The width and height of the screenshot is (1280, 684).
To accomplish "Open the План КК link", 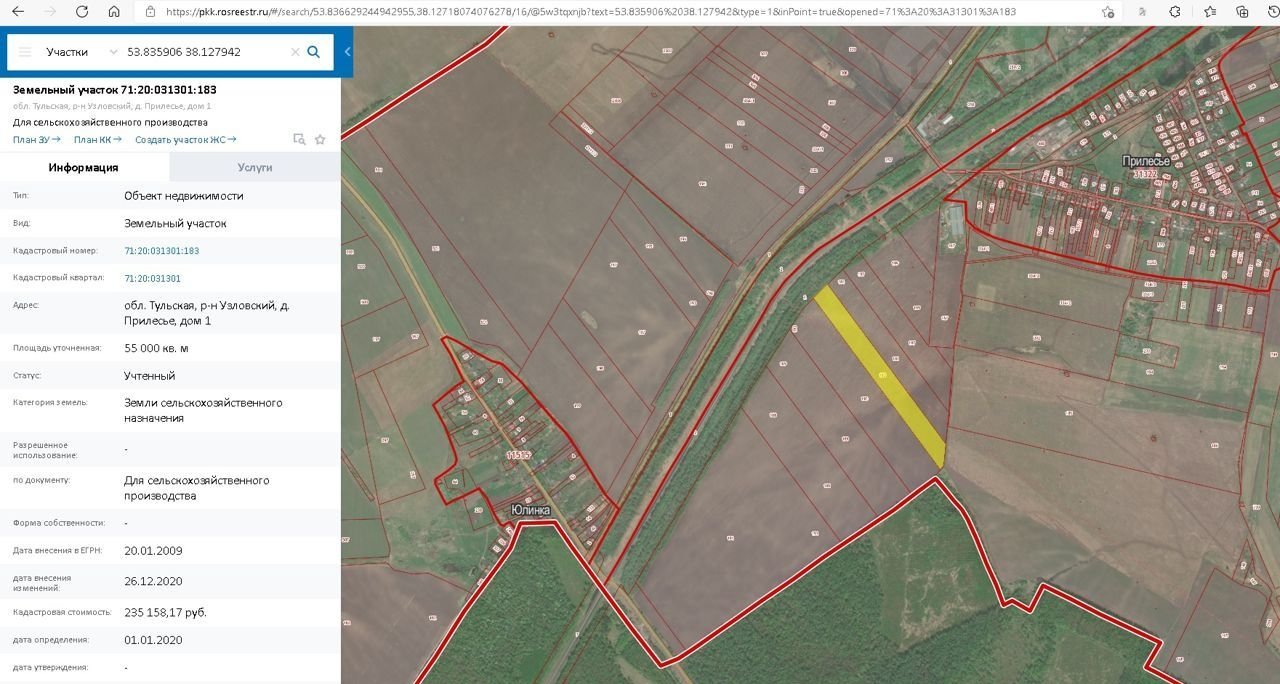I will pyautogui.click(x=97, y=140).
